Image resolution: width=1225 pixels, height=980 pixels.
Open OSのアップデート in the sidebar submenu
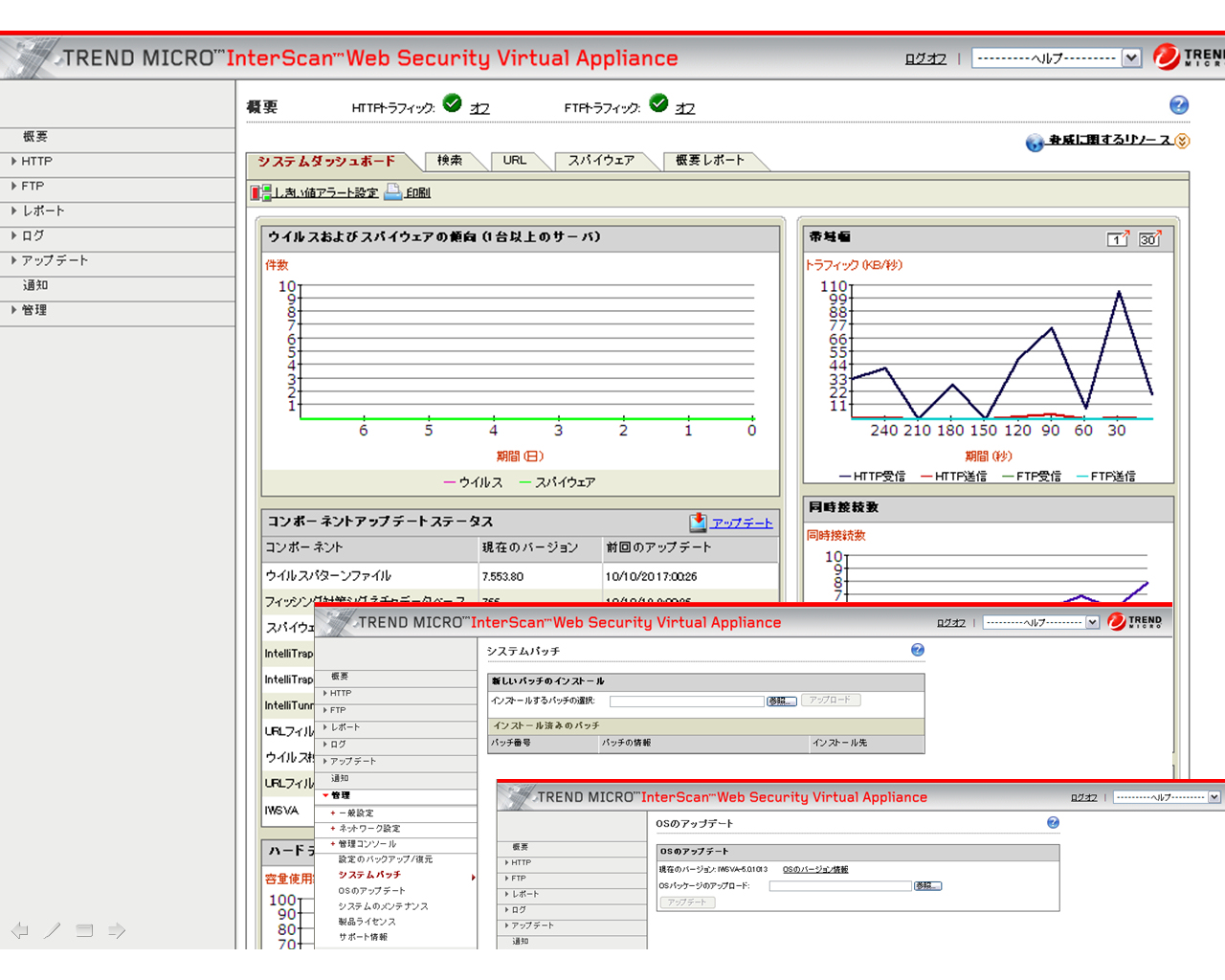(371, 890)
